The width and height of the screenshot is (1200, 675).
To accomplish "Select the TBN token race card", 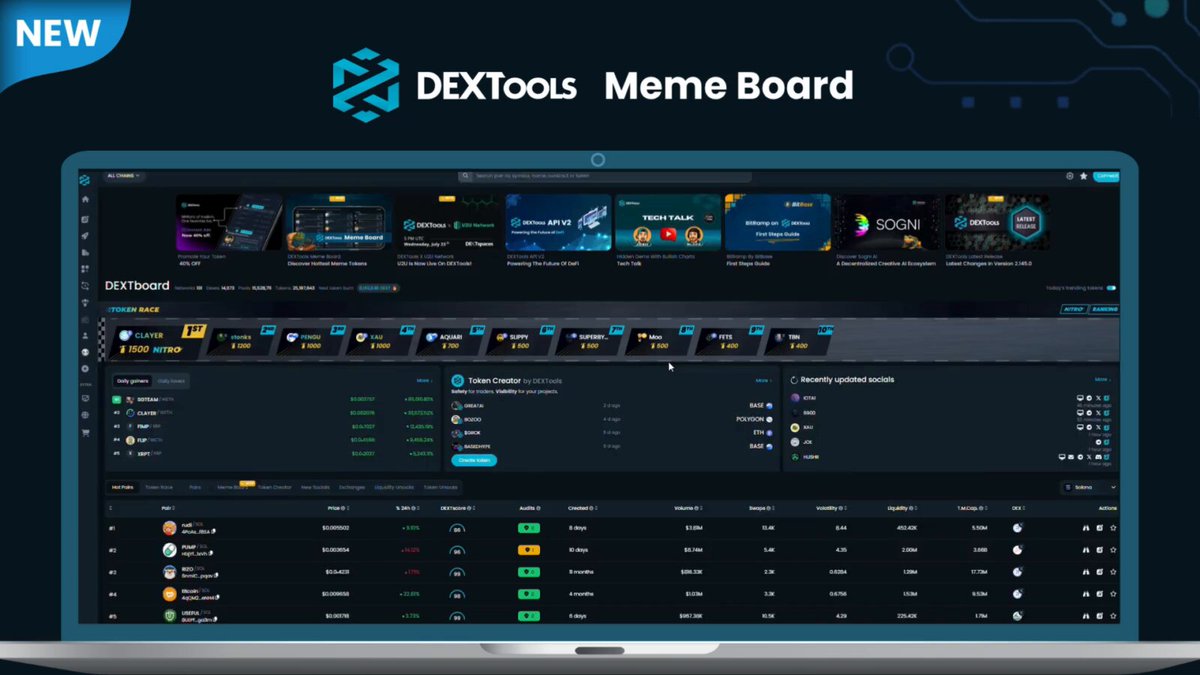I will [x=800, y=342].
